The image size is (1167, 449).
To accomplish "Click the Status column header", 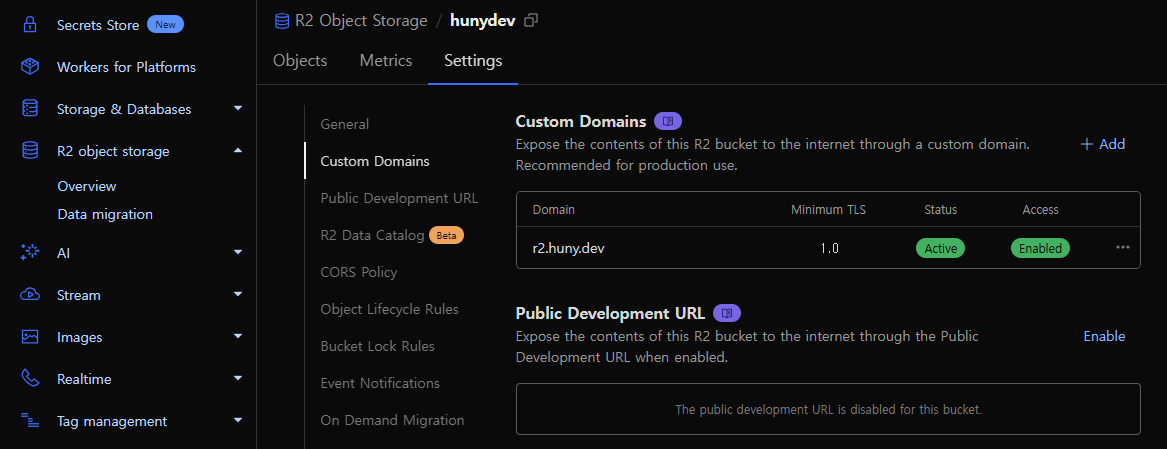I will click(941, 210).
